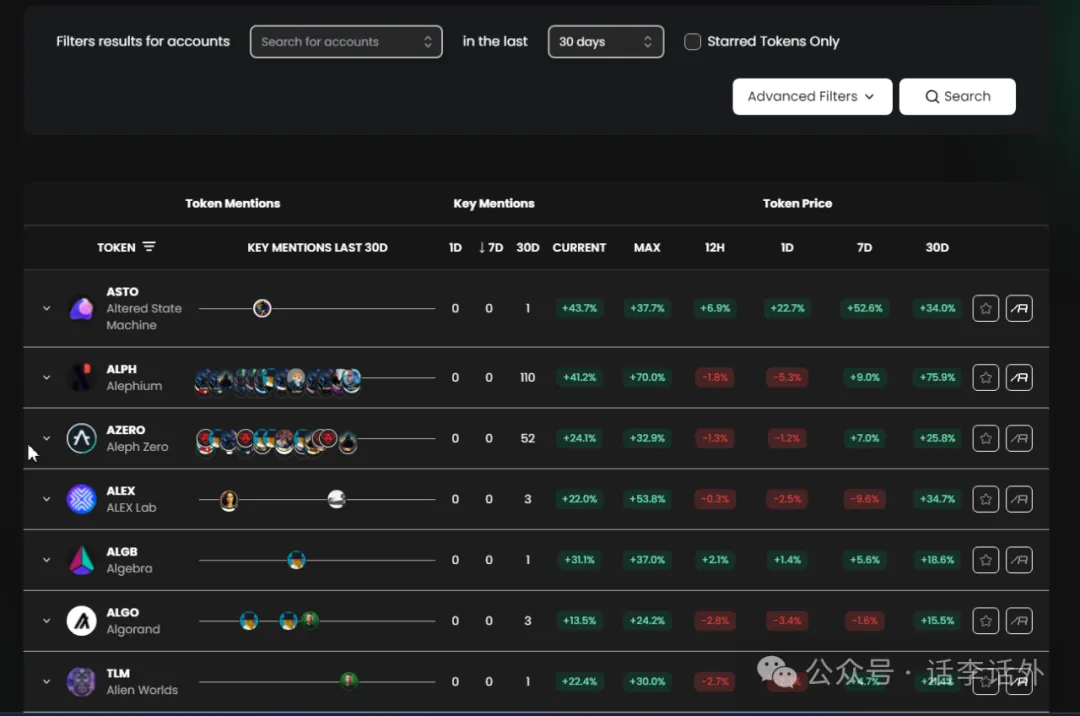
Task: Sort by MAX column header
Action: (x=647, y=247)
